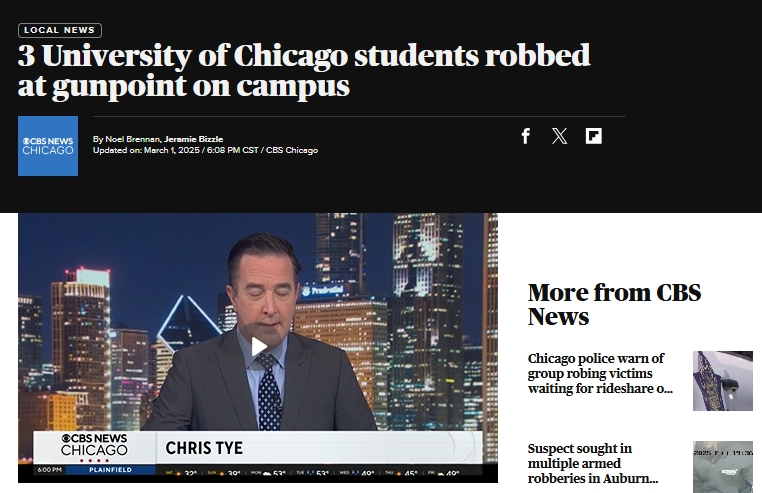Click the CBS News Chicago logo inside video
The width and height of the screenshot is (762, 493).
click(94, 447)
